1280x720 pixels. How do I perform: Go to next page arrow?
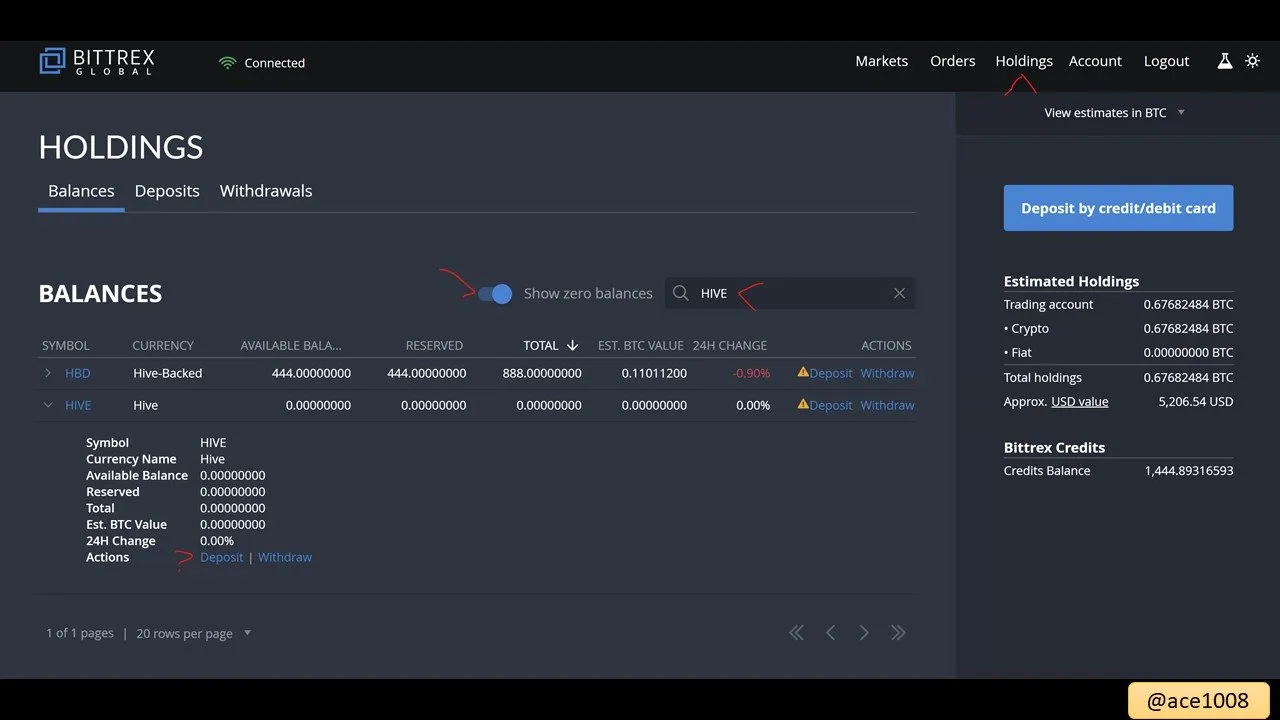(864, 632)
